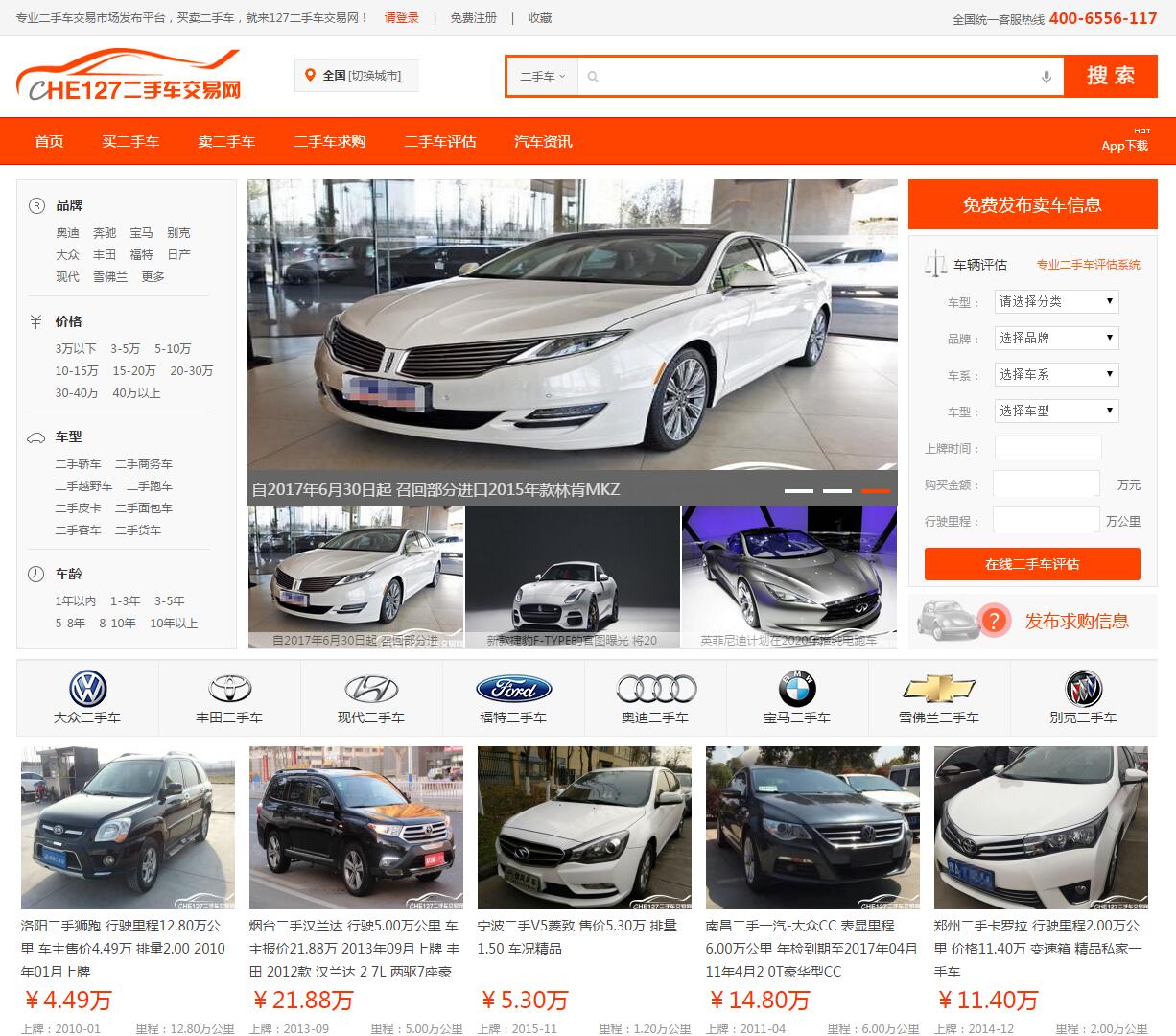Click the Hyundai logo
This screenshot has width=1176, height=1036.
(371, 688)
